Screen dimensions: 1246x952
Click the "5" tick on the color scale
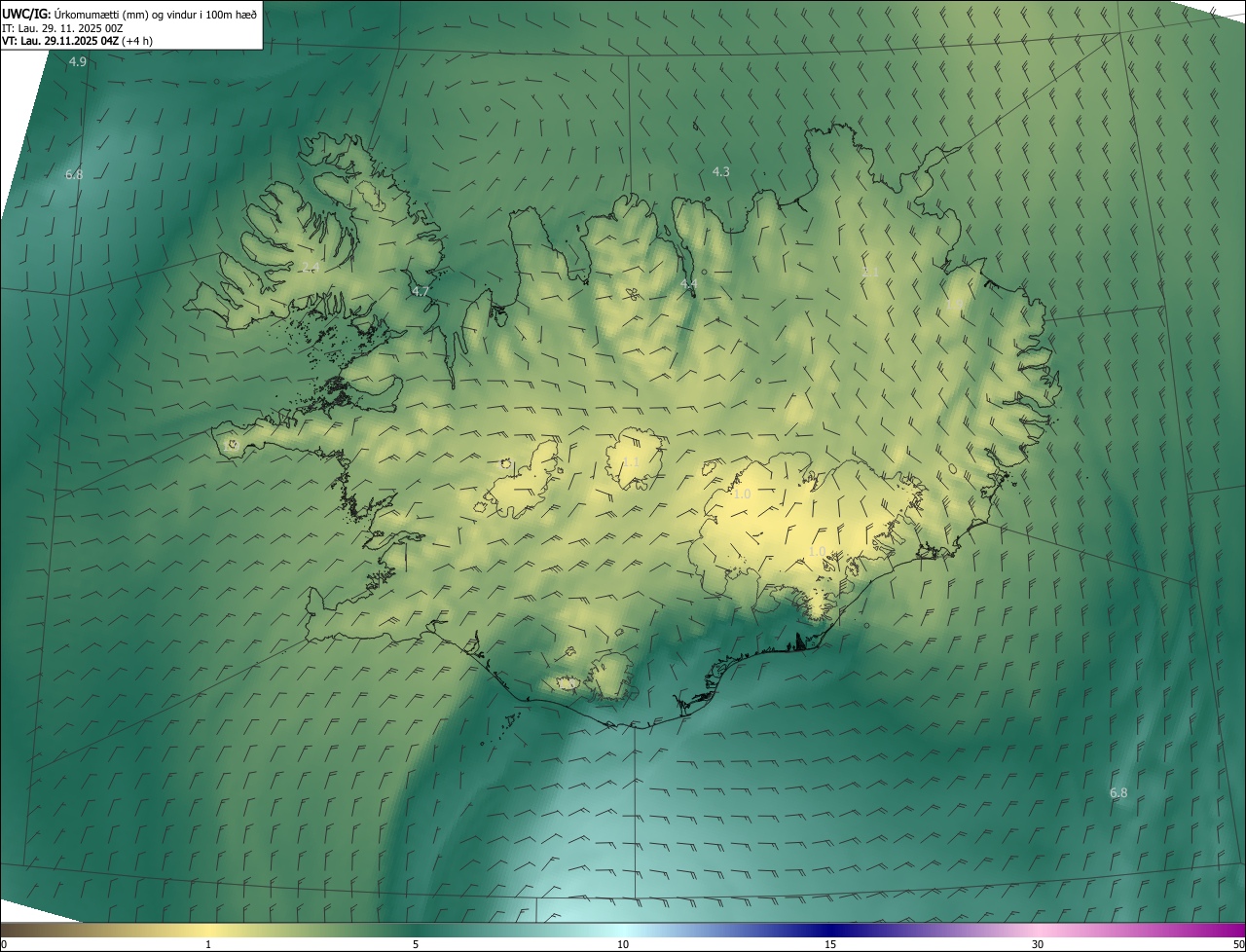pos(416,944)
